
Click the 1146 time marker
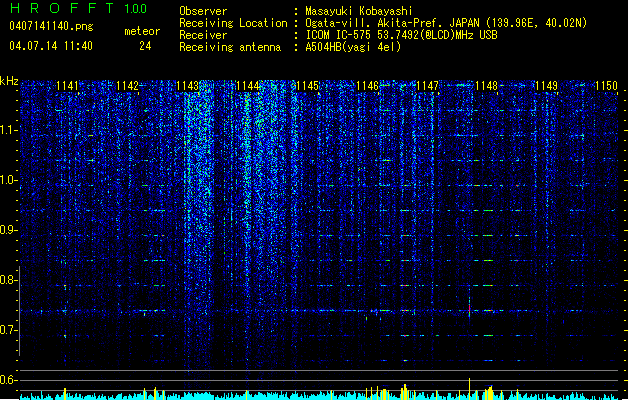tap(367, 86)
